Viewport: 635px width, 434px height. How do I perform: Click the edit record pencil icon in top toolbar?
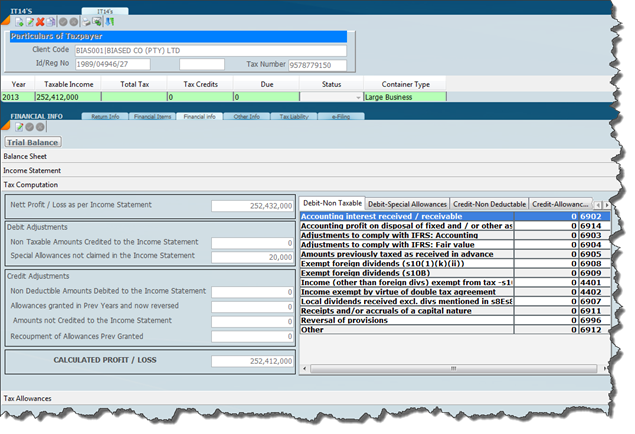pos(28,21)
